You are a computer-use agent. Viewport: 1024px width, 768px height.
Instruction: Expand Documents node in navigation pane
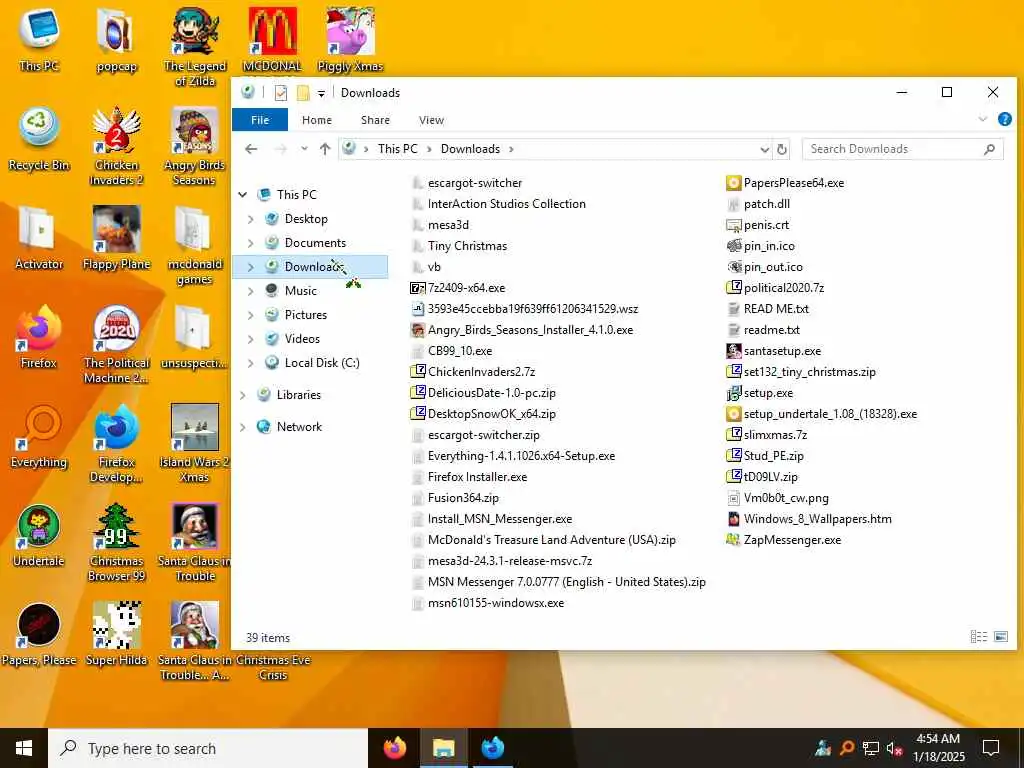click(x=251, y=243)
